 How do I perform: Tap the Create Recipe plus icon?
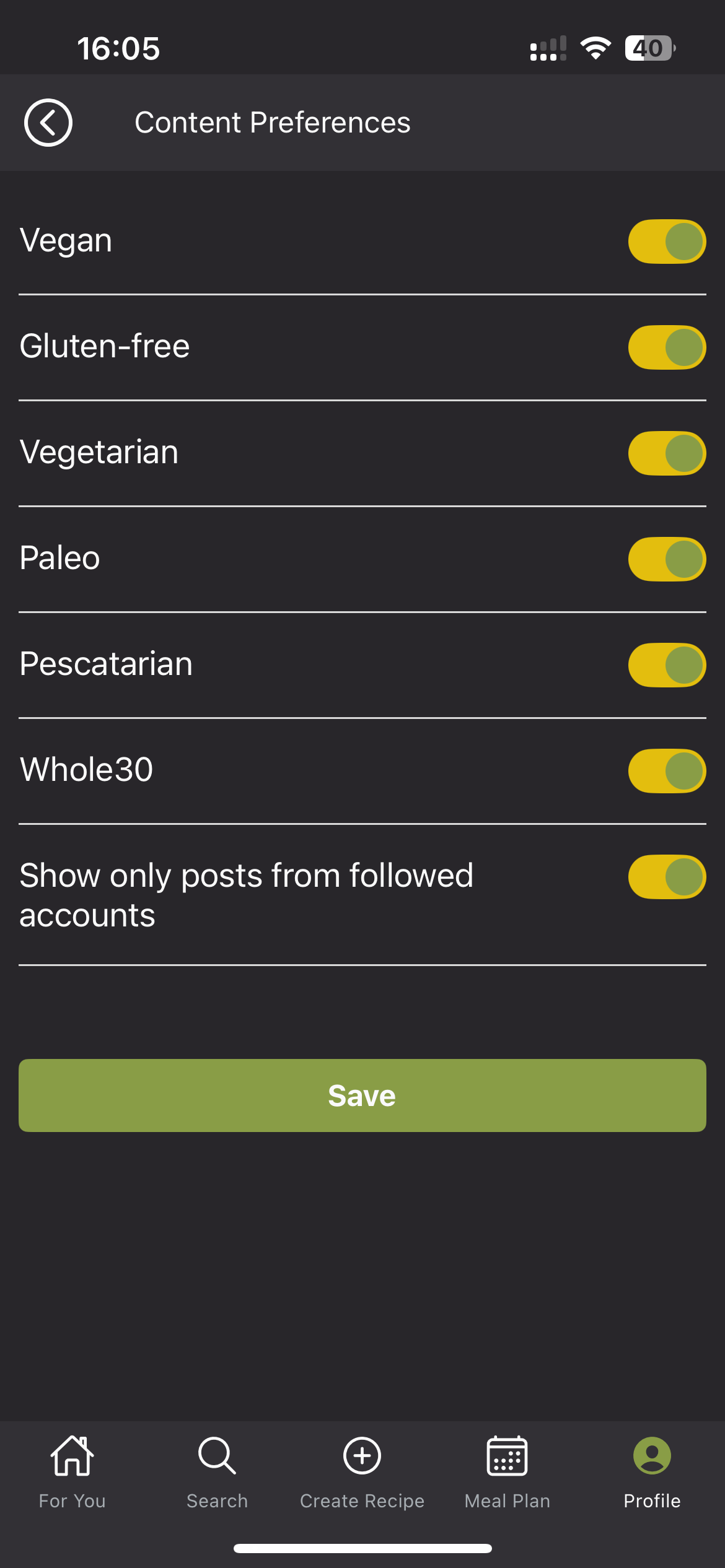362,1455
